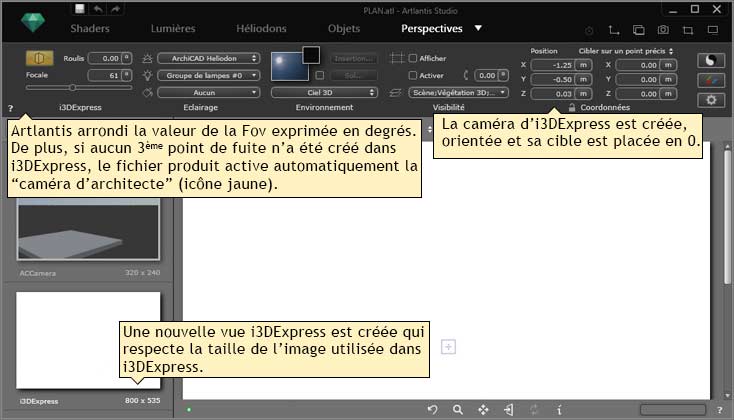Switch to the Perspectives tab

(432, 29)
